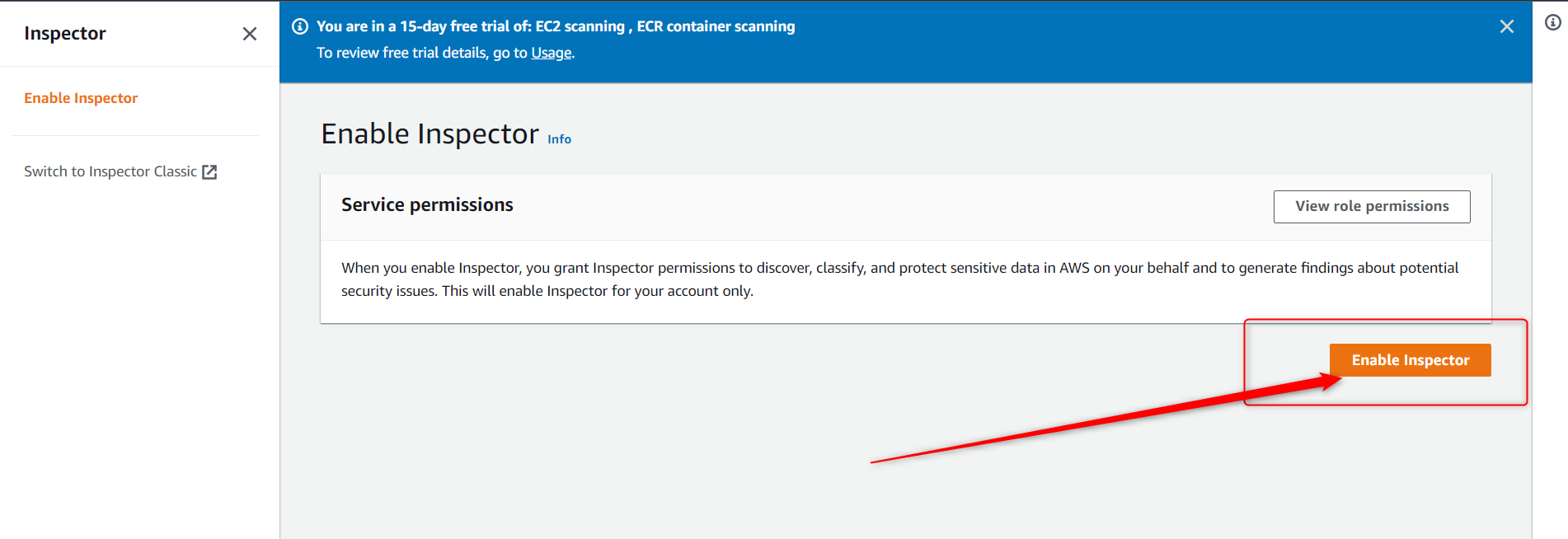
Task: Click the EC2 scanning text in the banner
Action: [580, 26]
